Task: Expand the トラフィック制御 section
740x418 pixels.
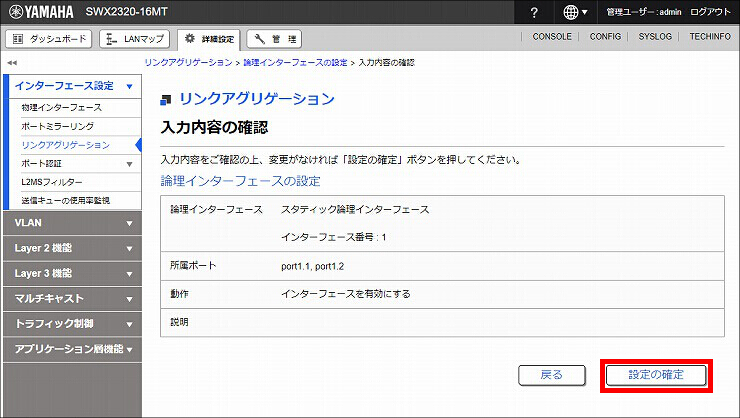Action: [x=72, y=324]
